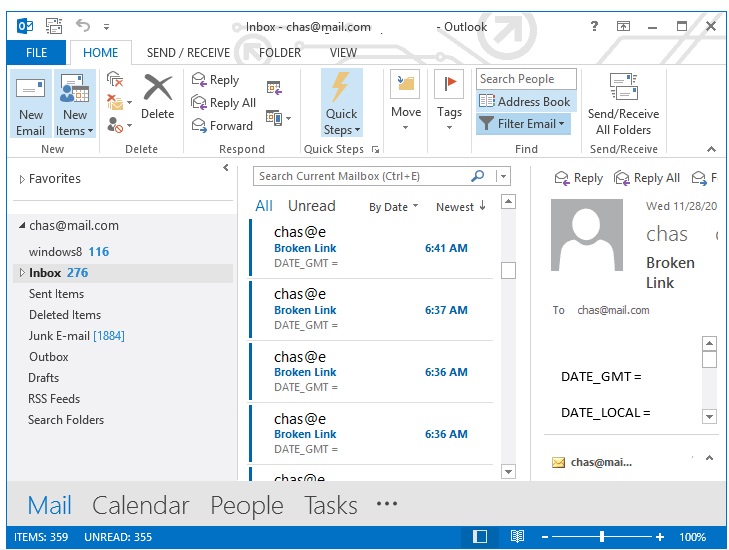Toggle the Newest sort order
The image size is (729, 550).
click(x=461, y=206)
